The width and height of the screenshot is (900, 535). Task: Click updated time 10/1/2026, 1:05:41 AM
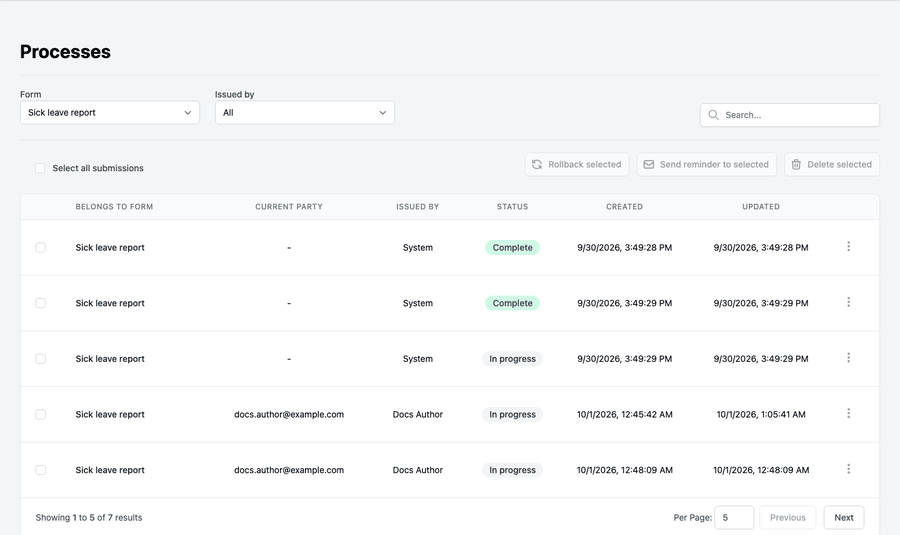point(761,414)
